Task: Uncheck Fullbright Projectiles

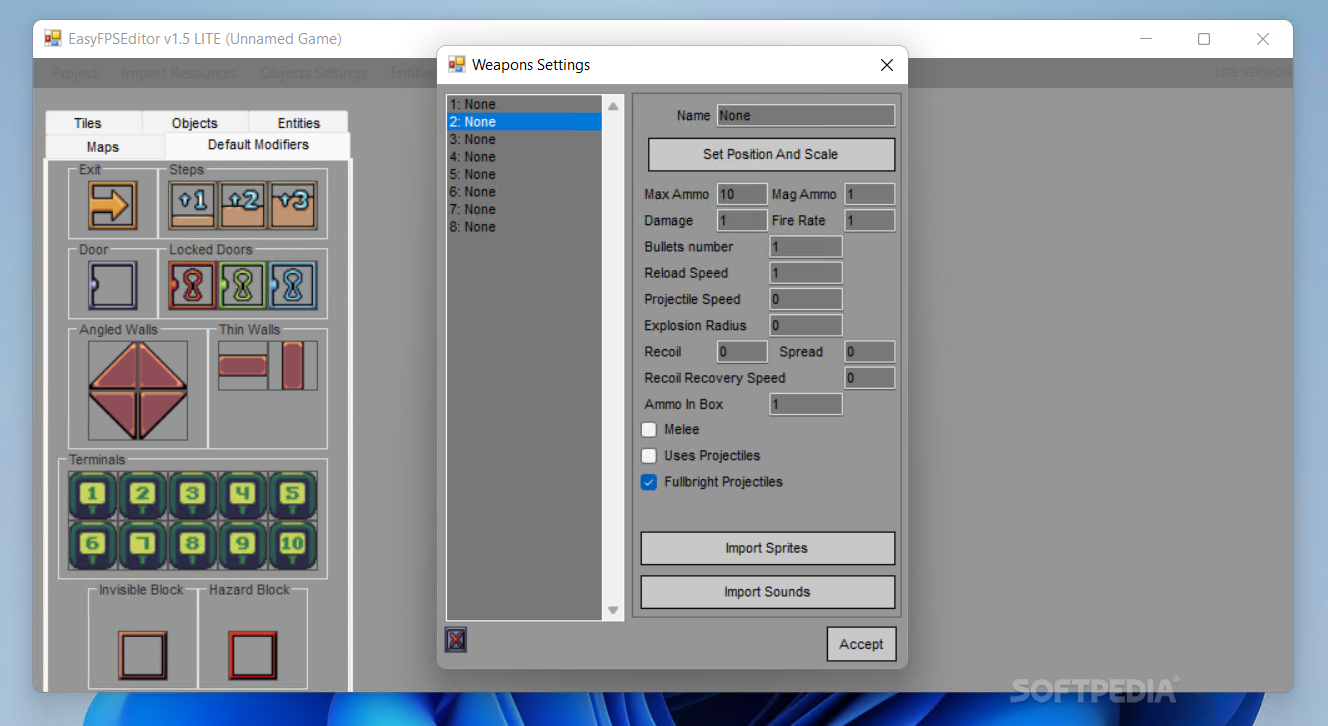Action: pos(649,482)
